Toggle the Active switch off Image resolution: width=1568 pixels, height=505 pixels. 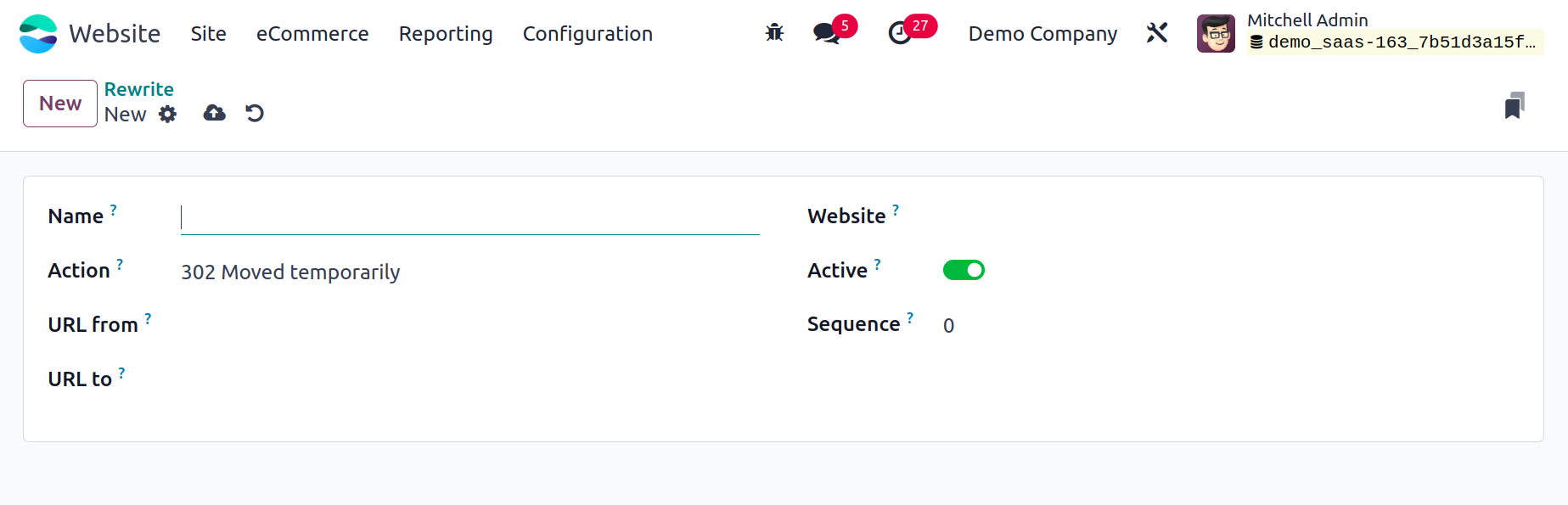(964, 270)
